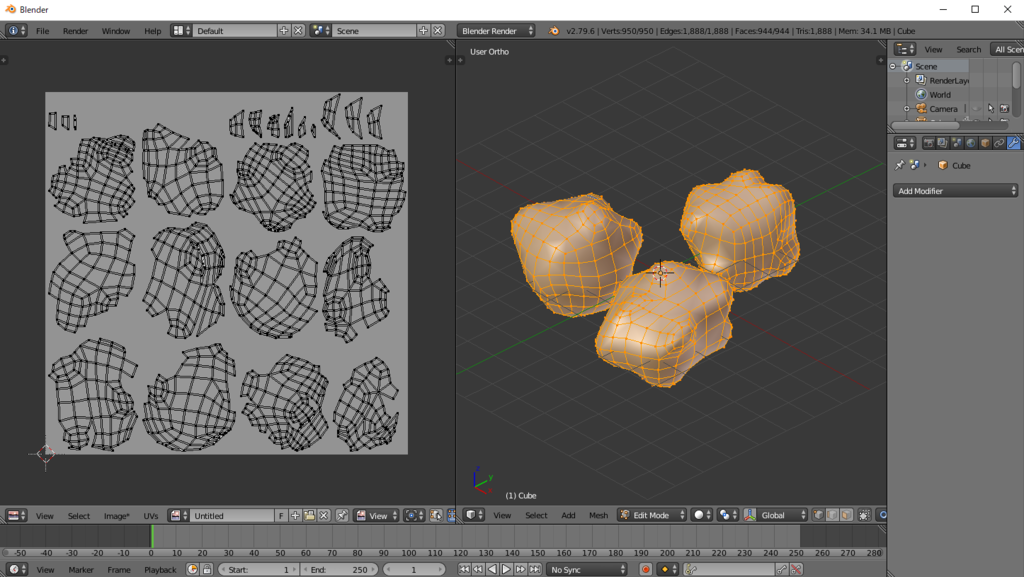Toggle UV sync selection icon
Screen dimensions: 1024x577
pyautogui.click(x=436, y=516)
